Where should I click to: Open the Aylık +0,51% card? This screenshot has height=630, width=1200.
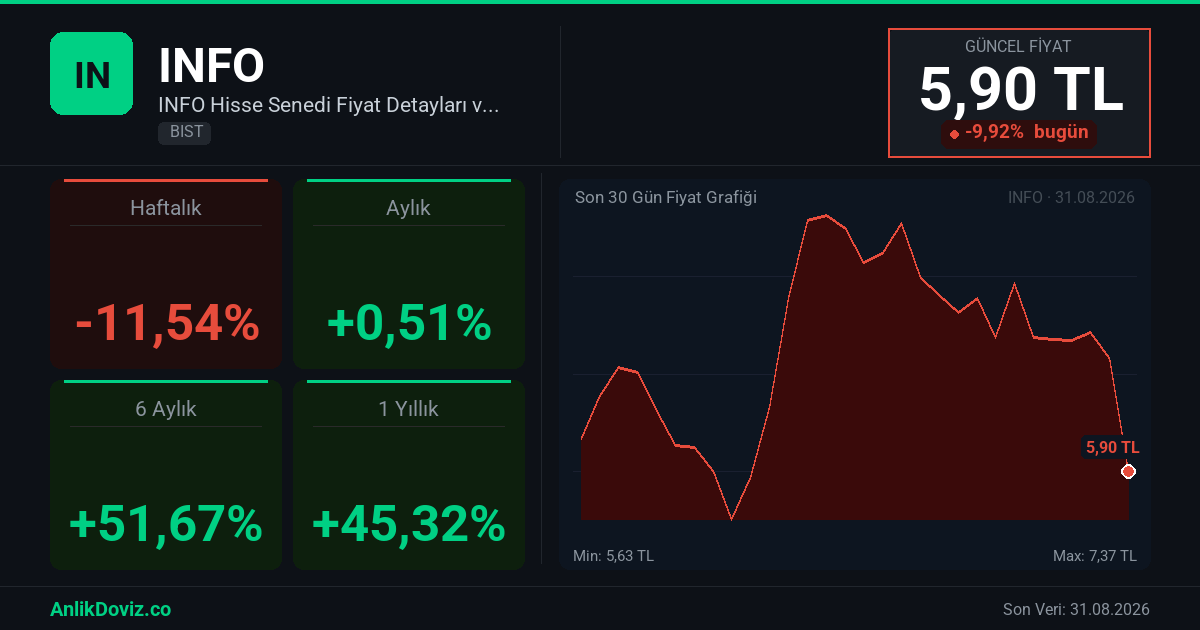pyautogui.click(x=409, y=274)
